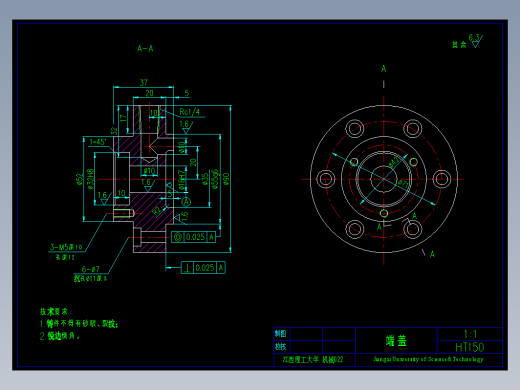Click the "制图" title block label
Viewport: 520px width, 390px height.
pos(280,334)
